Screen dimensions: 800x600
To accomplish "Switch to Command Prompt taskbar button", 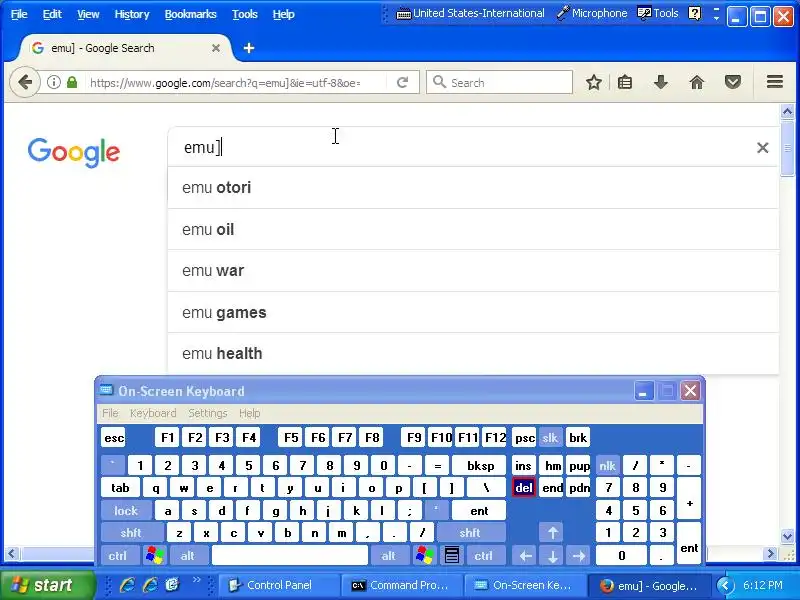I will 401,585.
